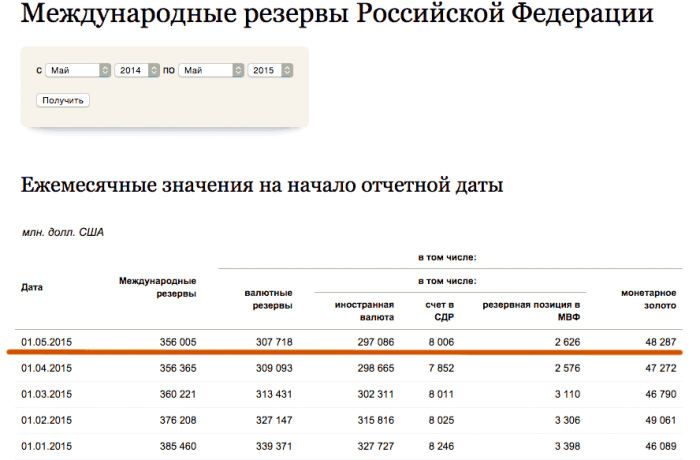
Task: Click the счет в СДР column header
Action: point(440,311)
